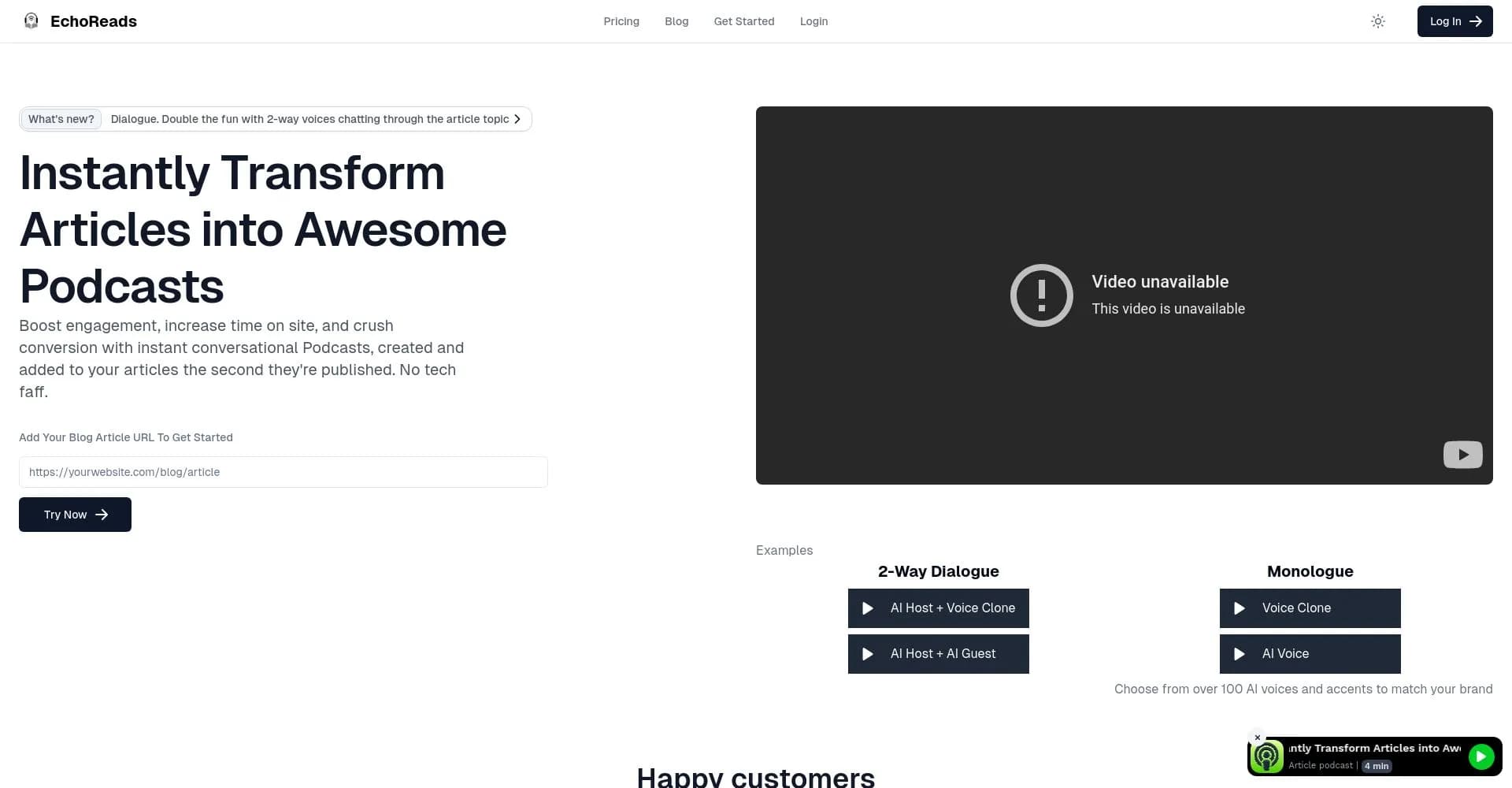
Task: Click the EchoReads brand name text
Action: click(94, 21)
